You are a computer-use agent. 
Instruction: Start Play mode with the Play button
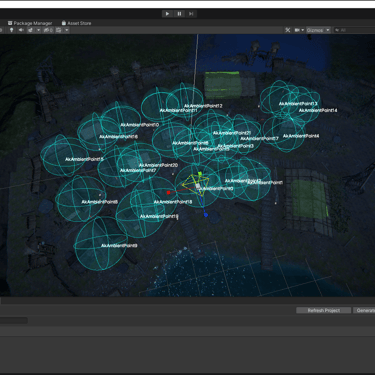tap(167, 14)
